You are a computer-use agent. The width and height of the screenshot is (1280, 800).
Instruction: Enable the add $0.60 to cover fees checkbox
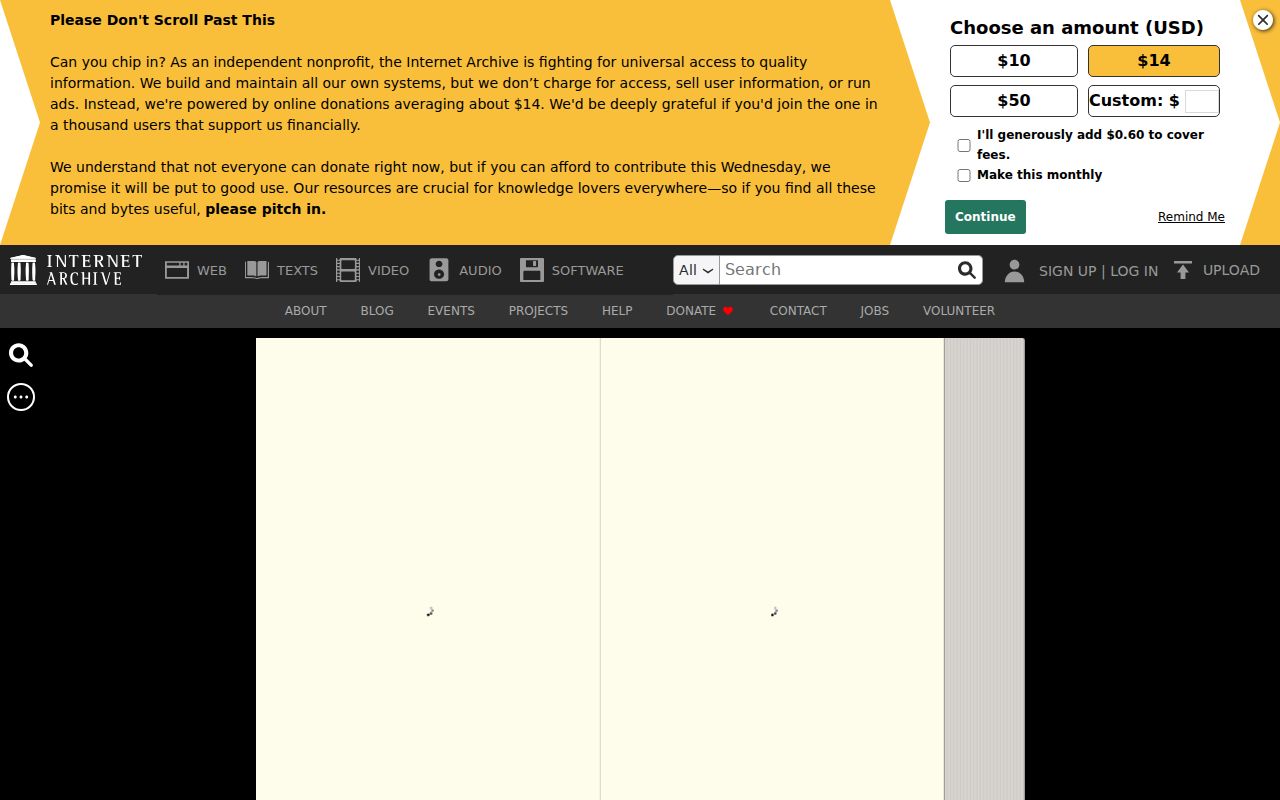tap(964, 145)
